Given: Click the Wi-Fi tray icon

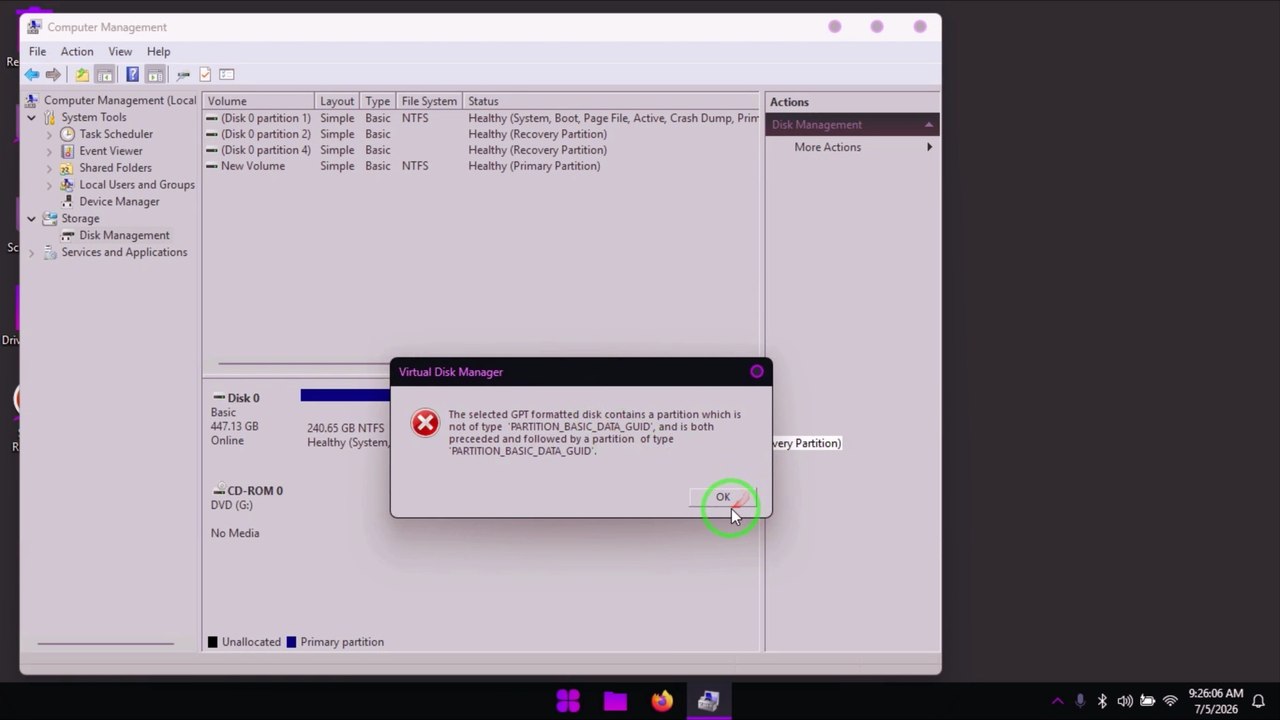Looking at the screenshot, I should pyautogui.click(x=1170, y=701).
